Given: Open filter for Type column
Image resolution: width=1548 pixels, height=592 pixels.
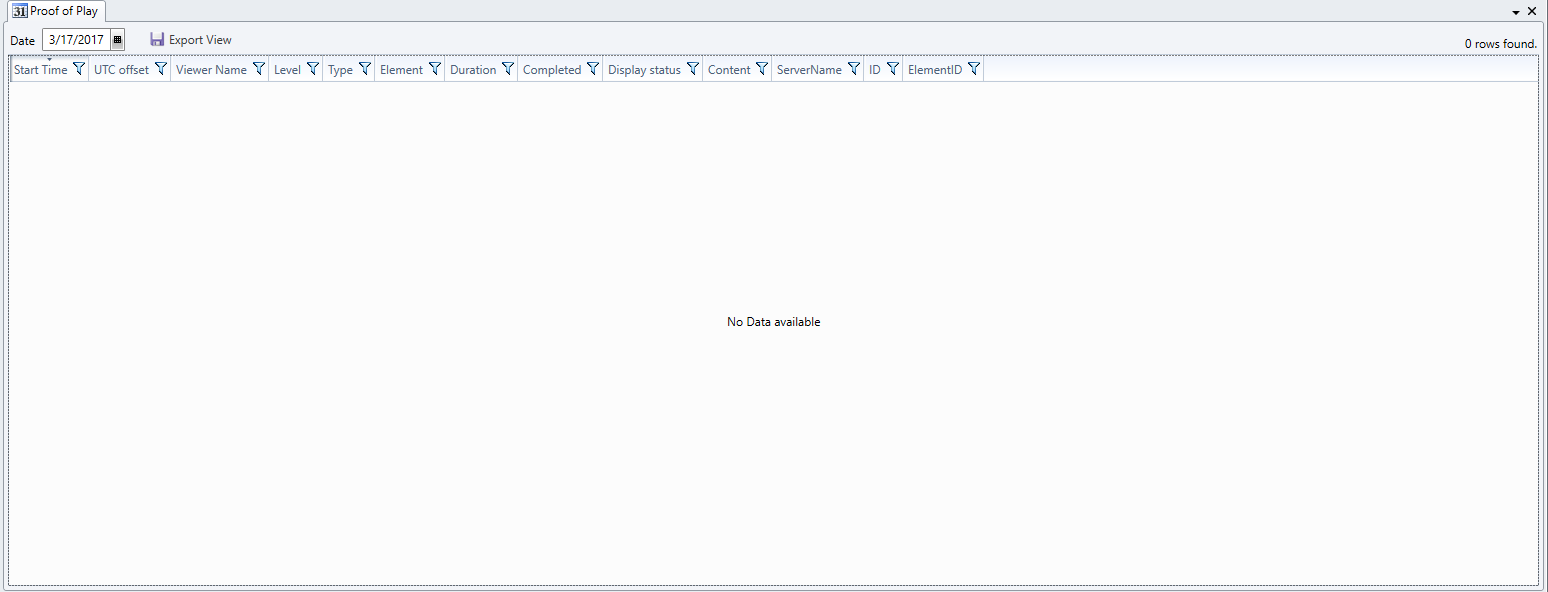Looking at the screenshot, I should point(365,69).
